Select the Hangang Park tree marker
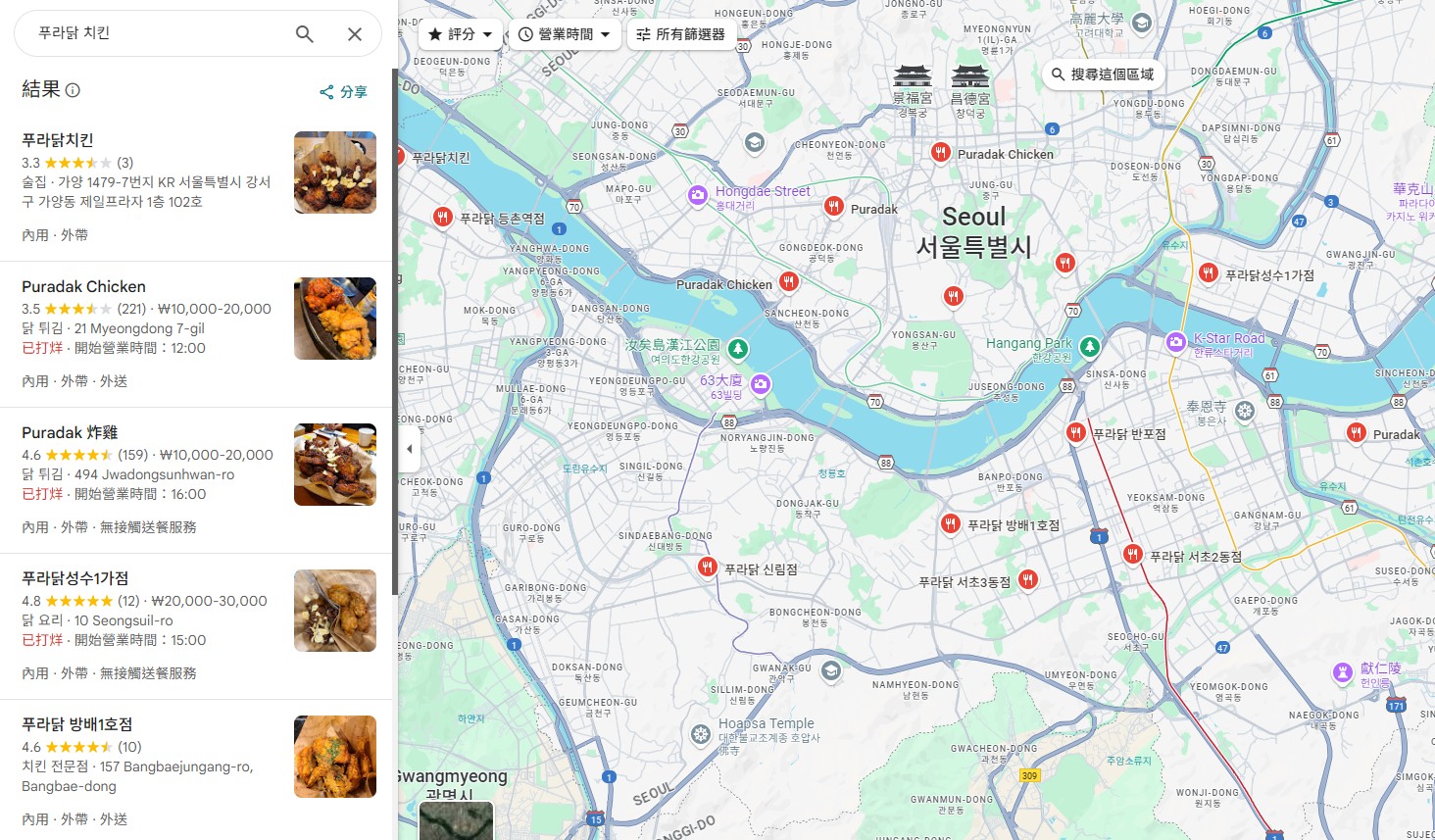The height and width of the screenshot is (840, 1435). pyautogui.click(x=1089, y=347)
